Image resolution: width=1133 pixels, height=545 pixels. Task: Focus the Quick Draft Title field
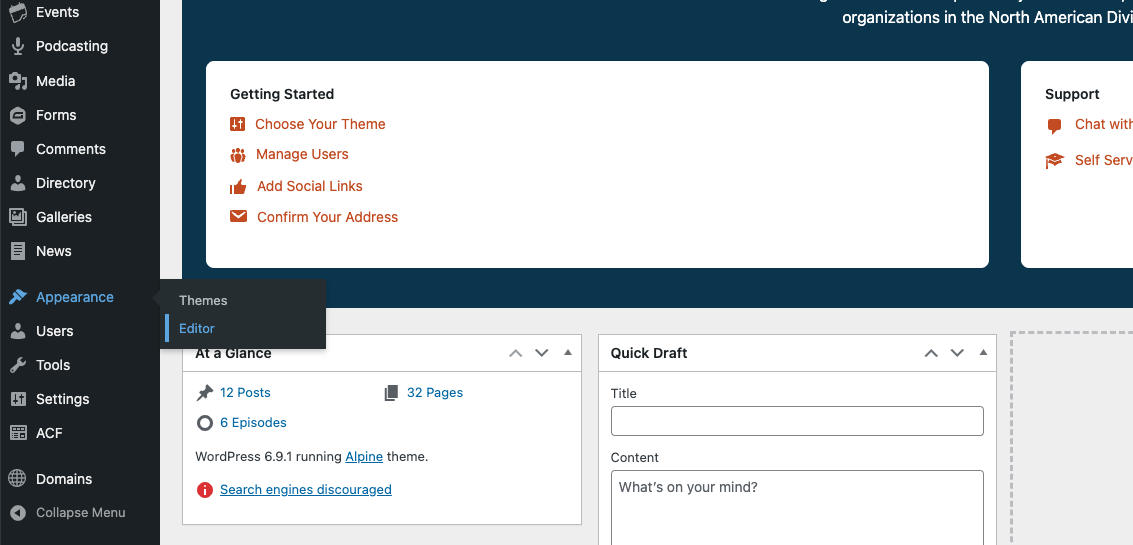coord(797,421)
